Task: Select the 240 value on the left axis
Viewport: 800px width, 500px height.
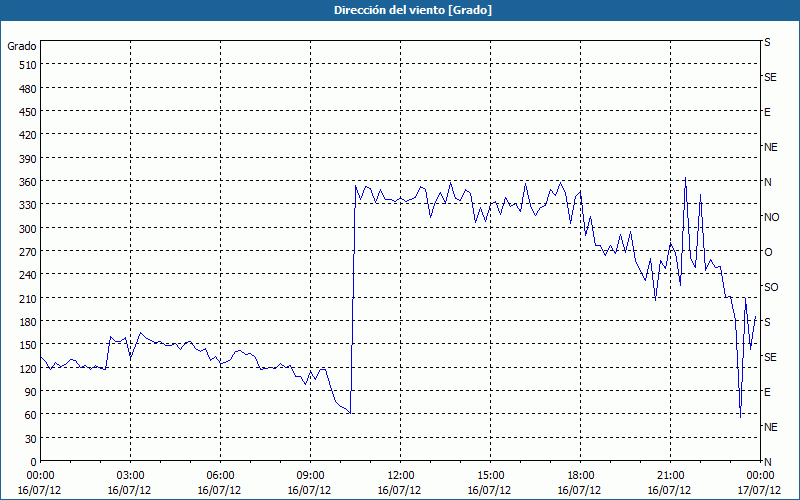Action: [x=29, y=276]
